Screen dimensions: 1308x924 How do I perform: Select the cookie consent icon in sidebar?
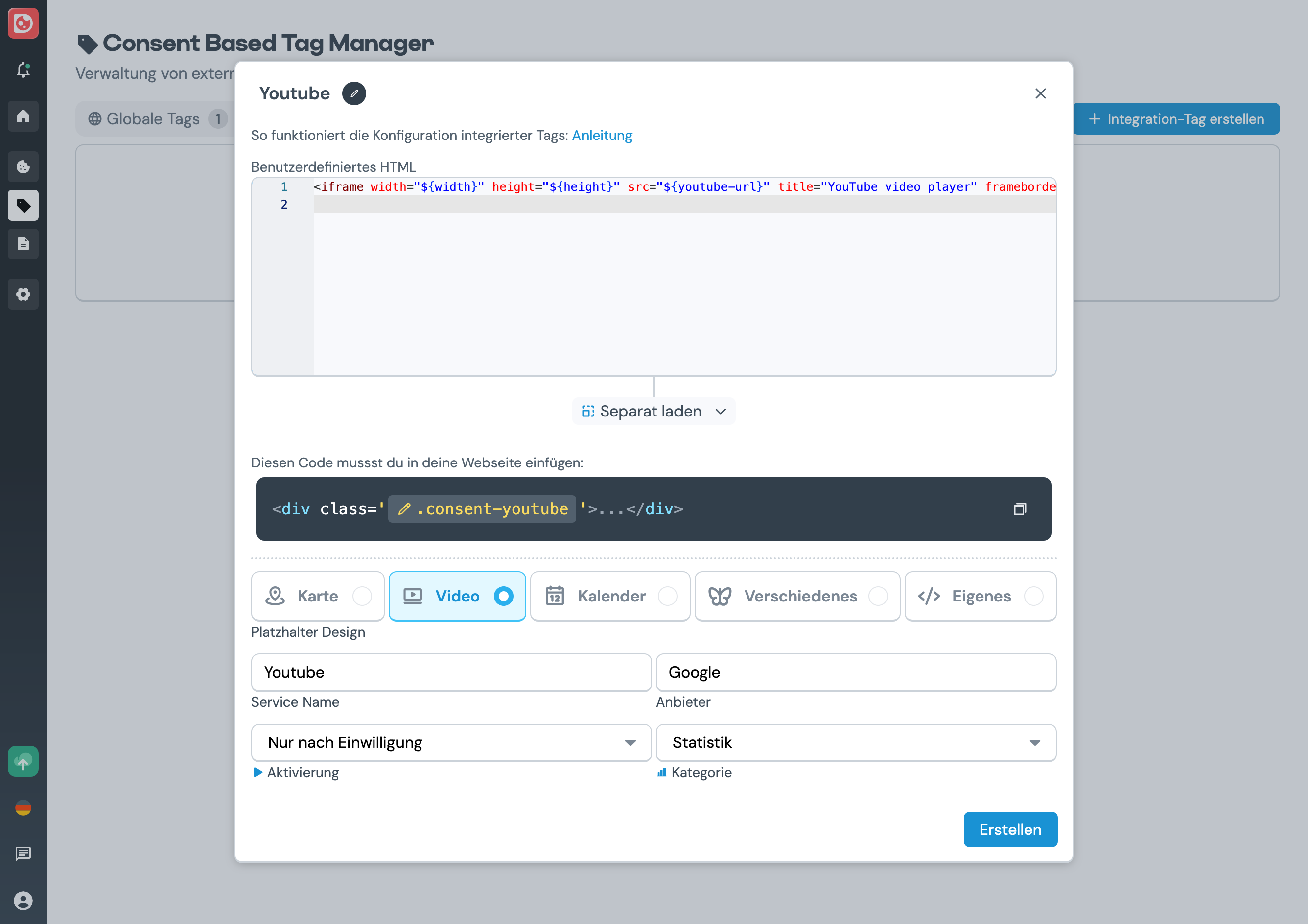(x=23, y=166)
